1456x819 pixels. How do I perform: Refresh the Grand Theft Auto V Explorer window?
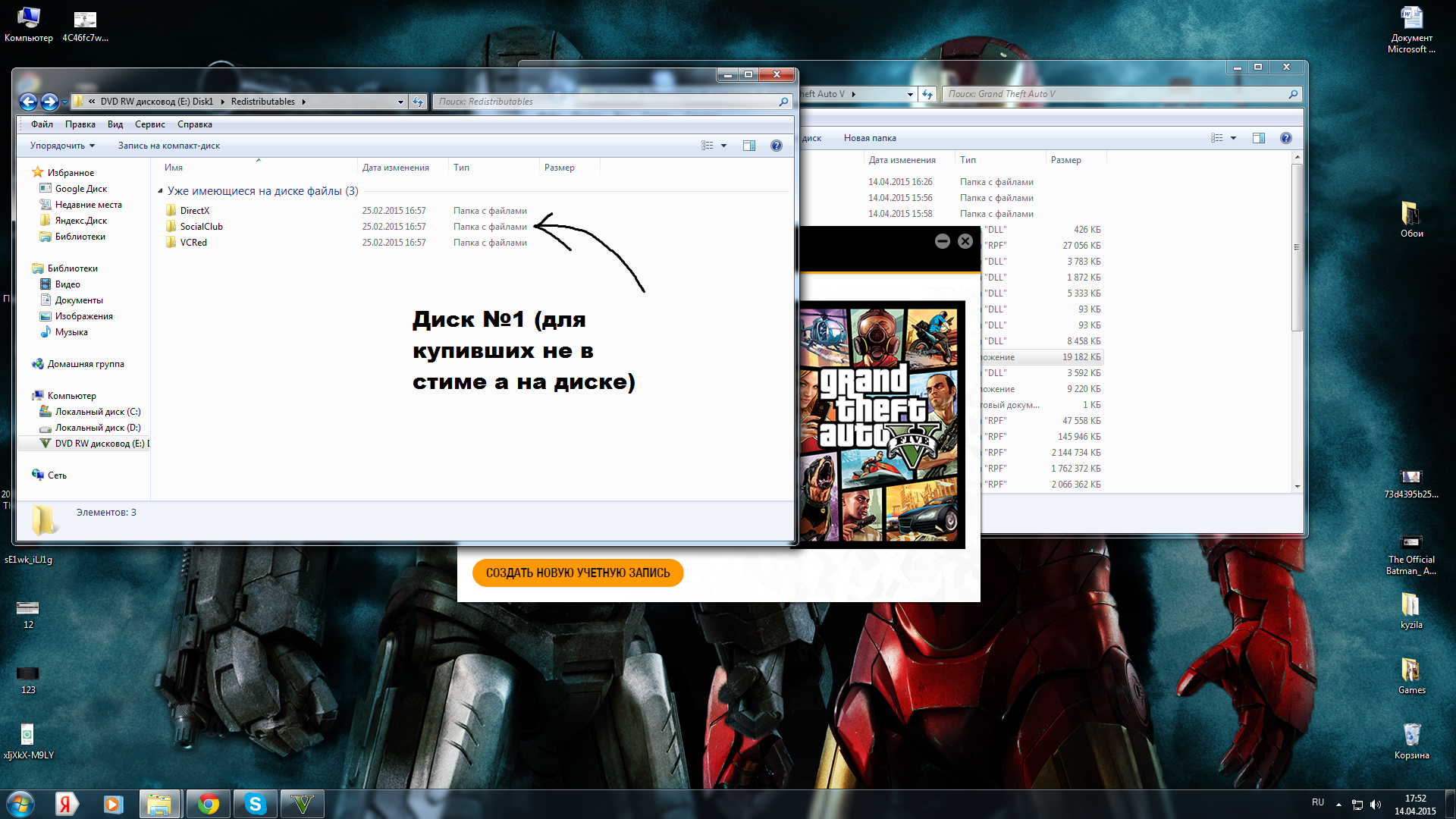[x=927, y=94]
